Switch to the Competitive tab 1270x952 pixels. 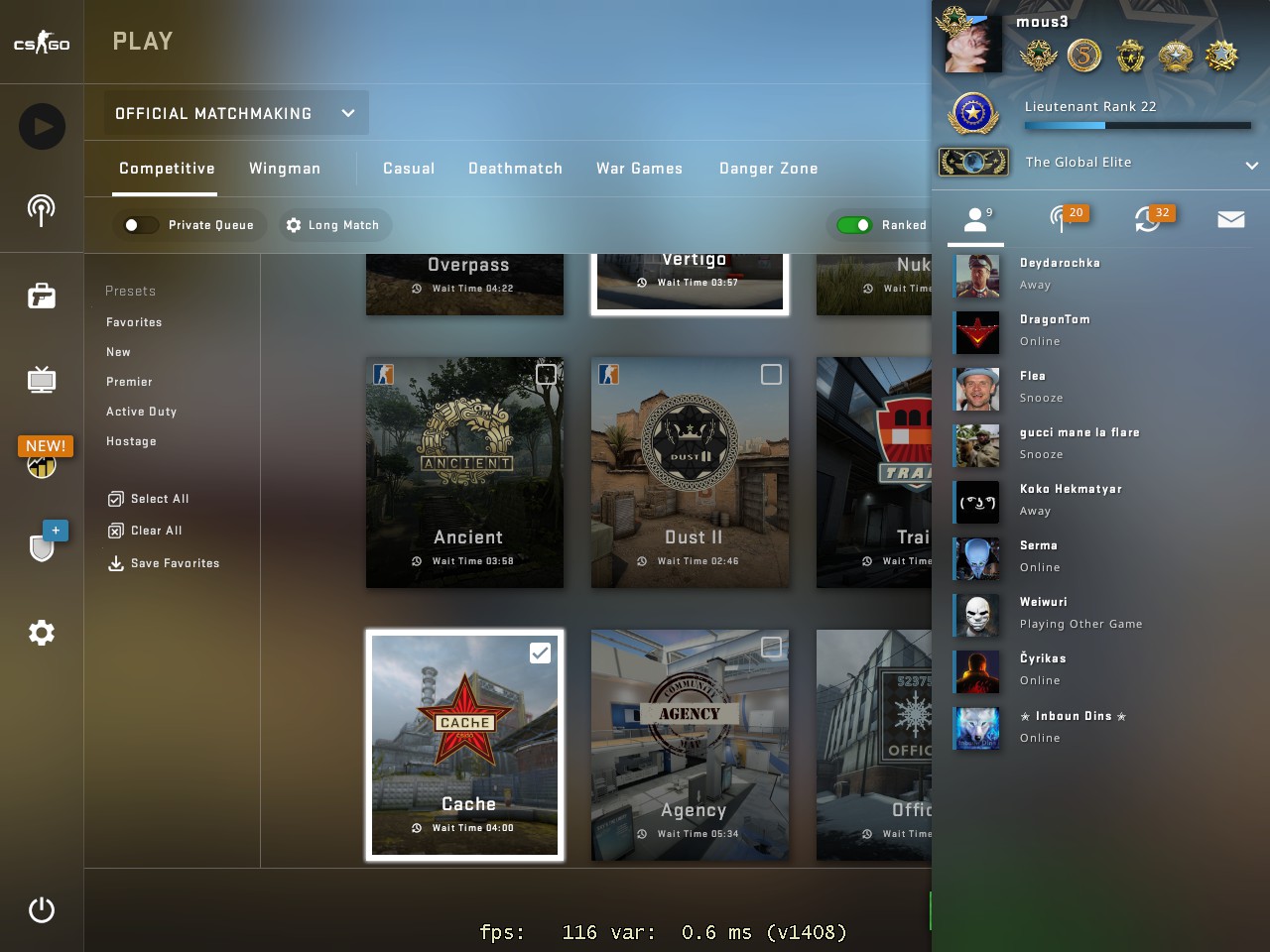pyautogui.click(x=167, y=169)
